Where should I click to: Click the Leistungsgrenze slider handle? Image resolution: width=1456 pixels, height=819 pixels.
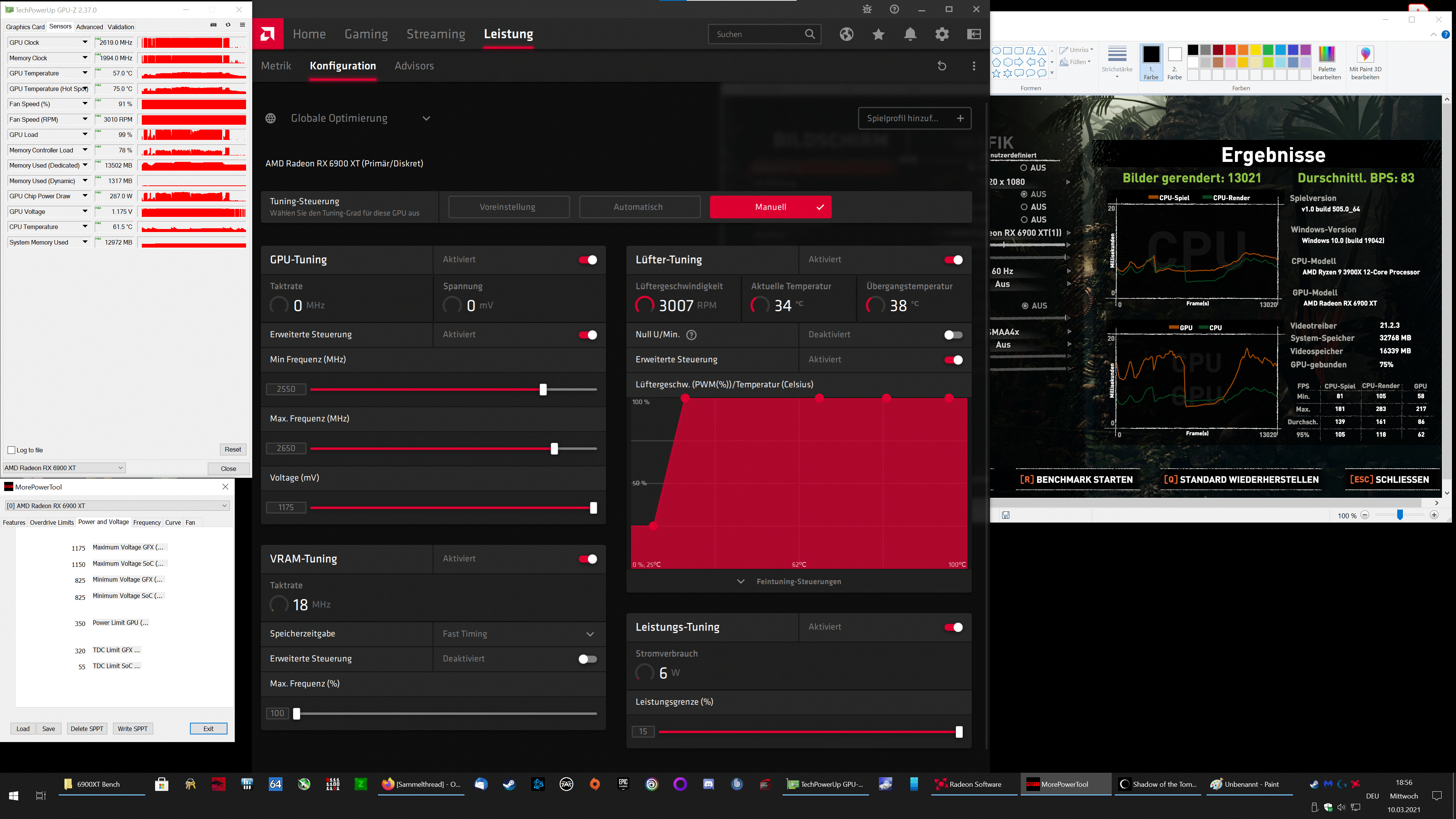(959, 732)
